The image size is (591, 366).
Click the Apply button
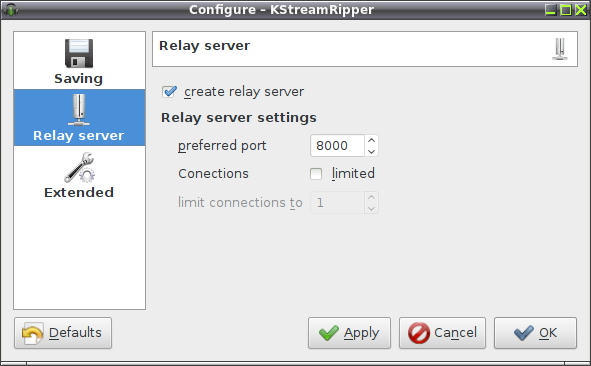349,333
